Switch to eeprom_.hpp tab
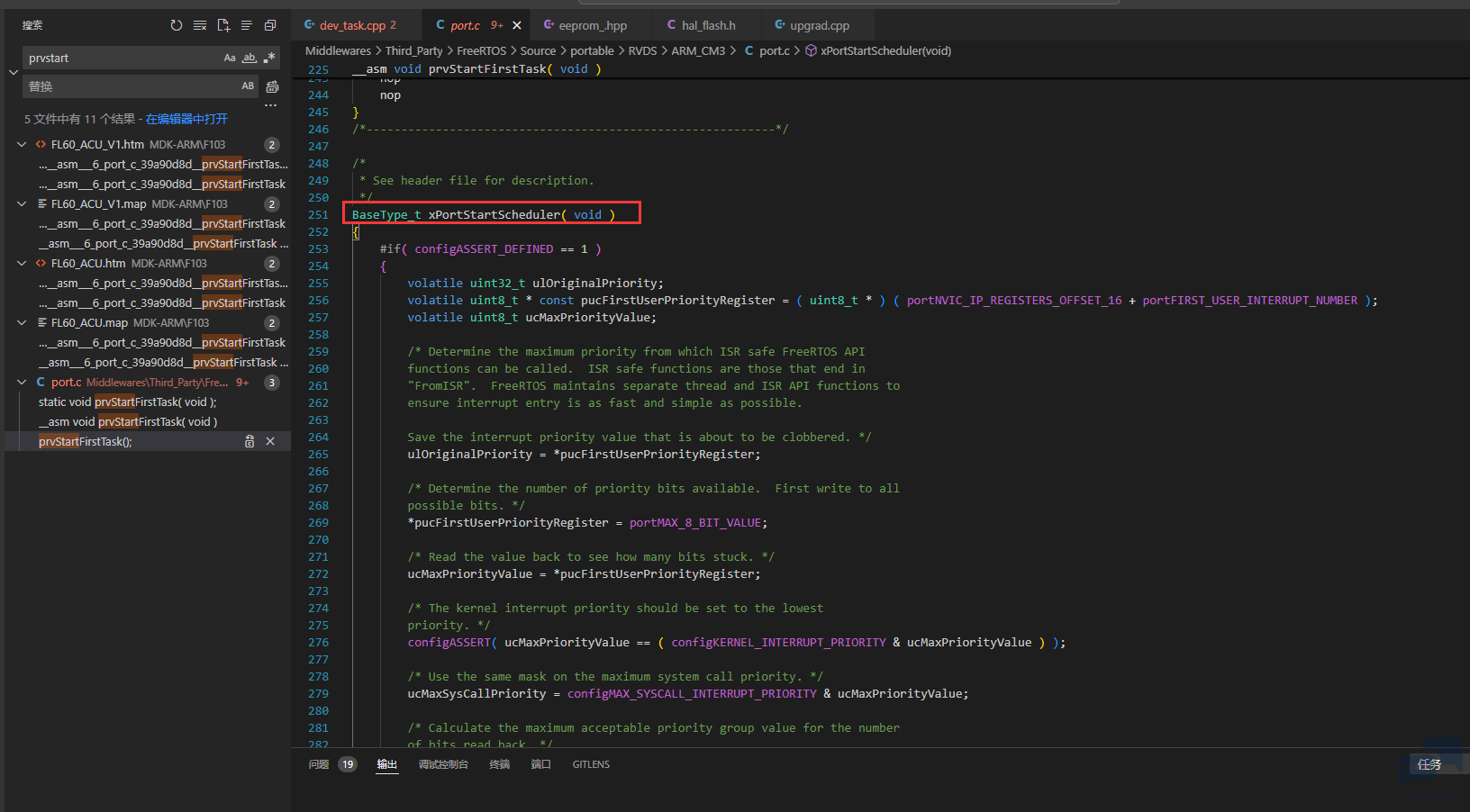The image size is (1470, 812). click(x=592, y=25)
